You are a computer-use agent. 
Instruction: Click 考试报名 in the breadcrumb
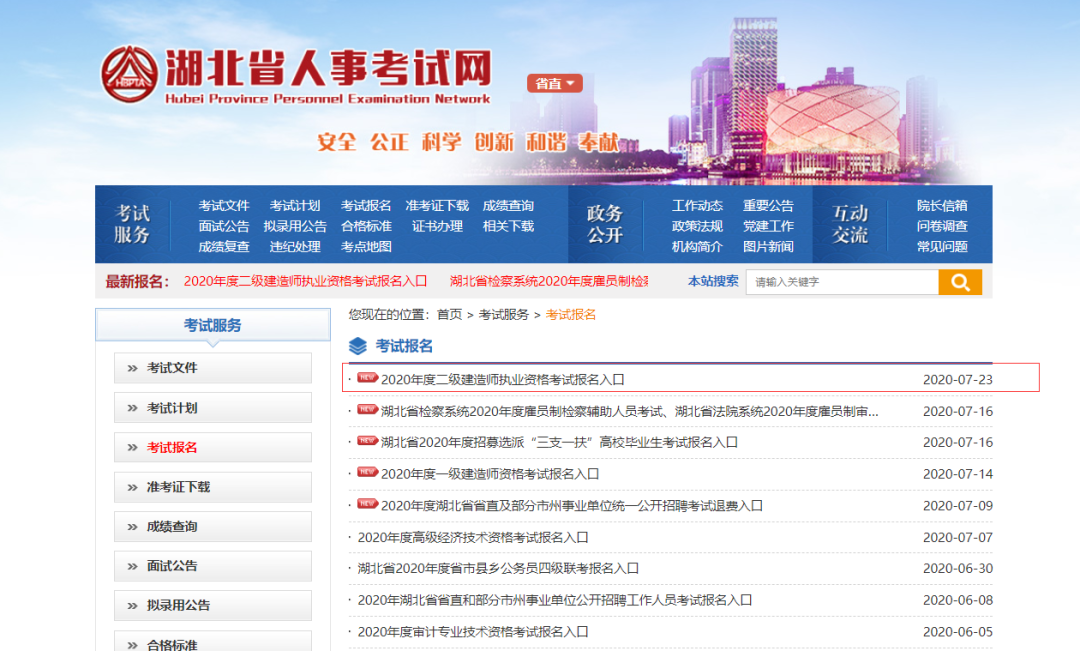pos(570,315)
